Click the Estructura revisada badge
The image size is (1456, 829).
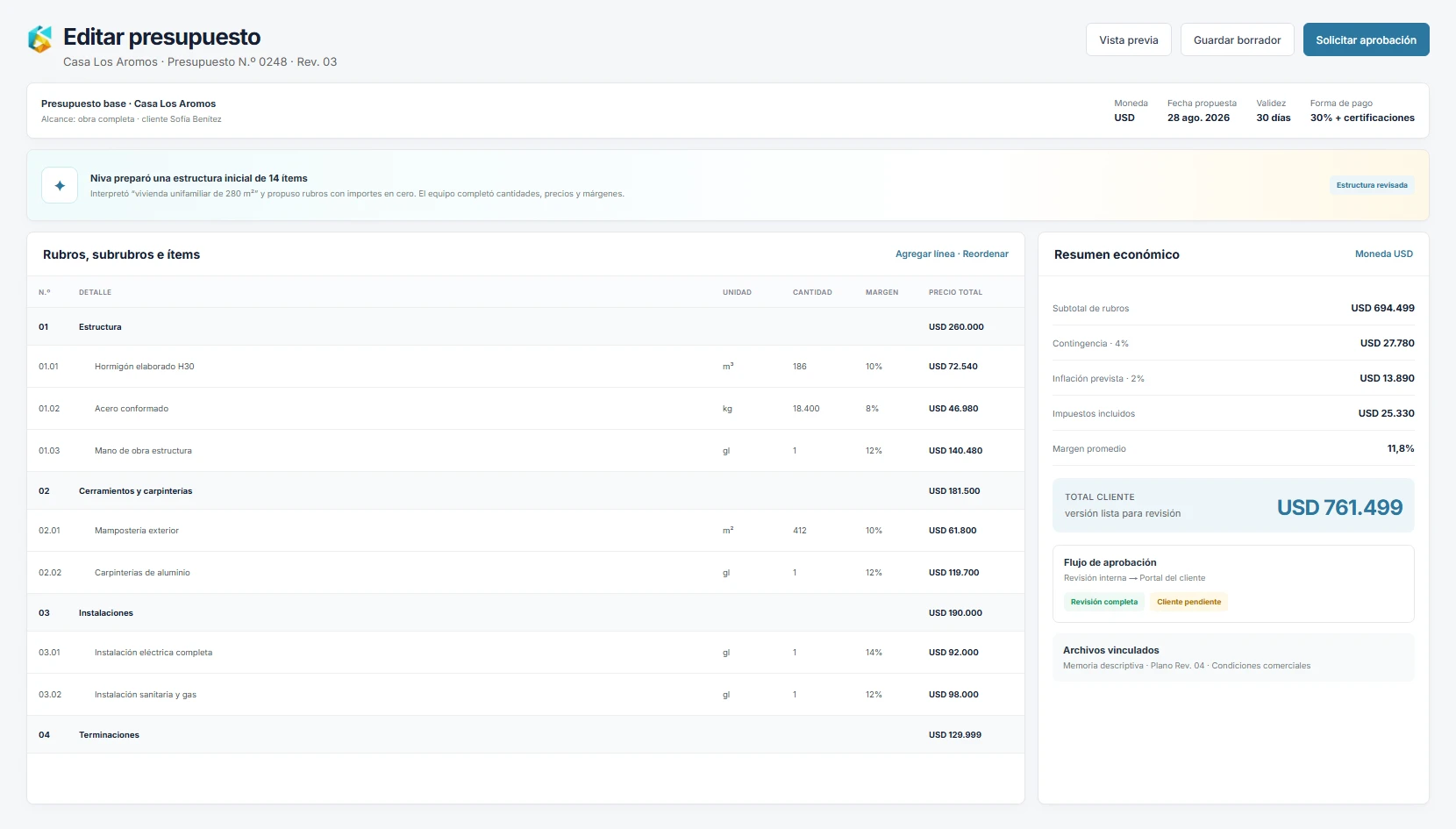[x=1372, y=185]
